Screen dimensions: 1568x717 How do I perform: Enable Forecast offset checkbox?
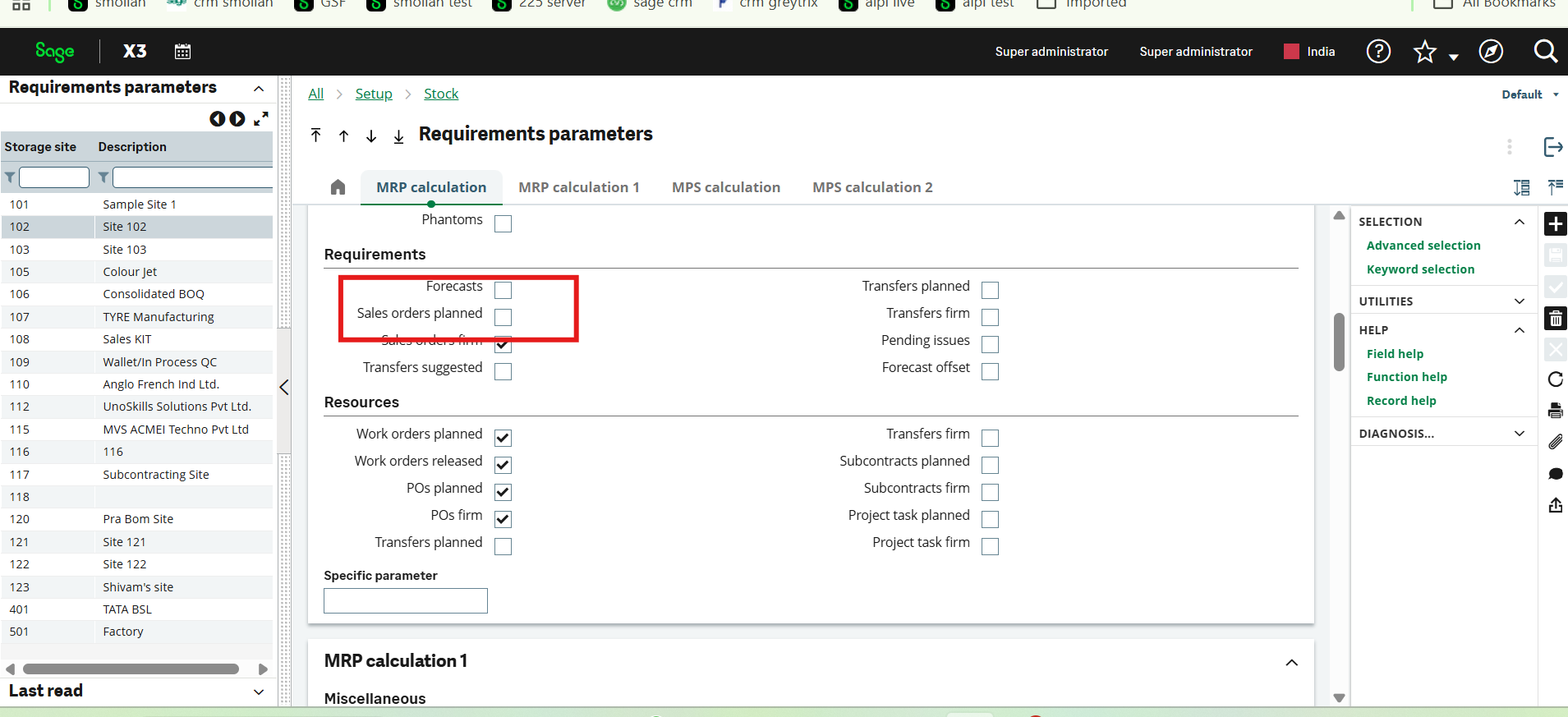click(x=991, y=371)
